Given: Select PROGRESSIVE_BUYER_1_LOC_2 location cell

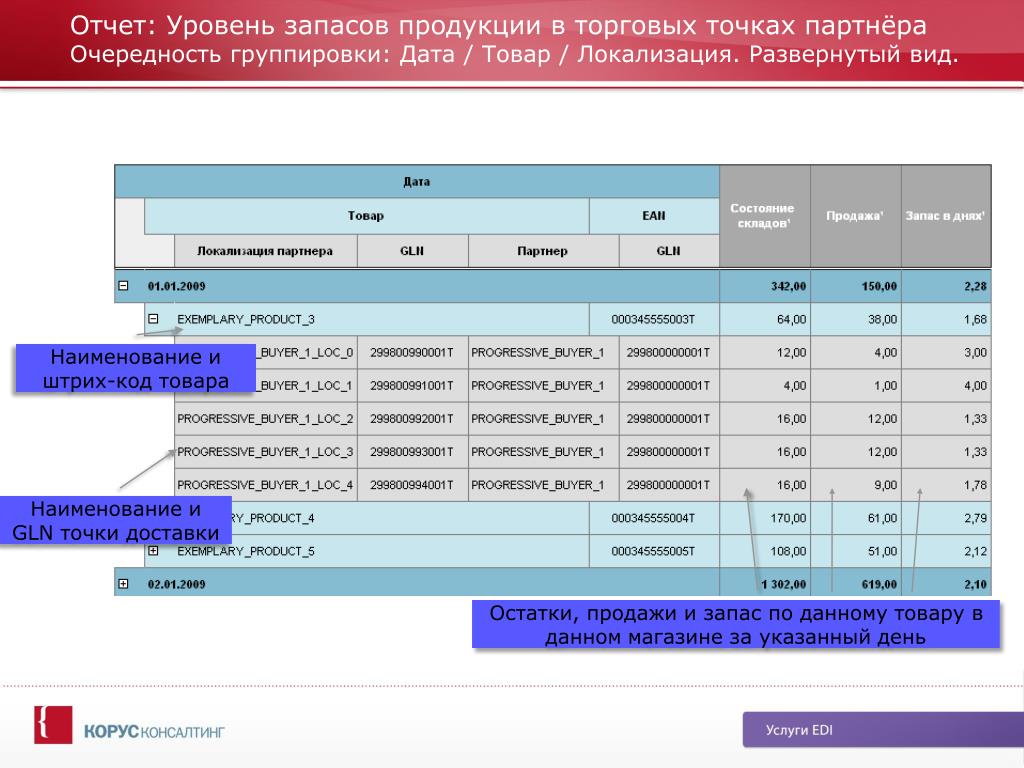Looking at the screenshot, I should pyautogui.click(x=265, y=419).
